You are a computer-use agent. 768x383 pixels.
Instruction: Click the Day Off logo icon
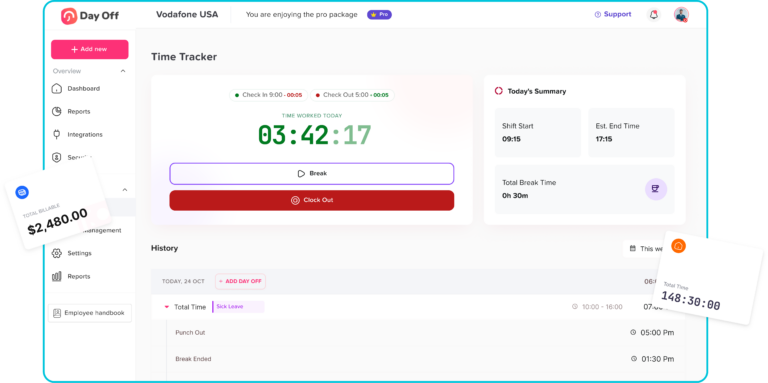(x=69, y=16)
